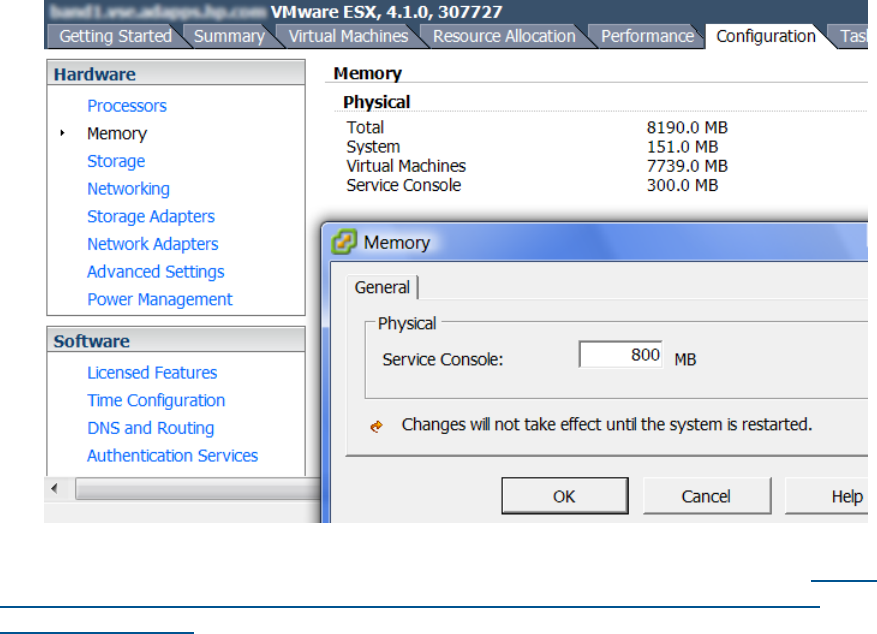Select the Performance tab

[x=647, y=36]
